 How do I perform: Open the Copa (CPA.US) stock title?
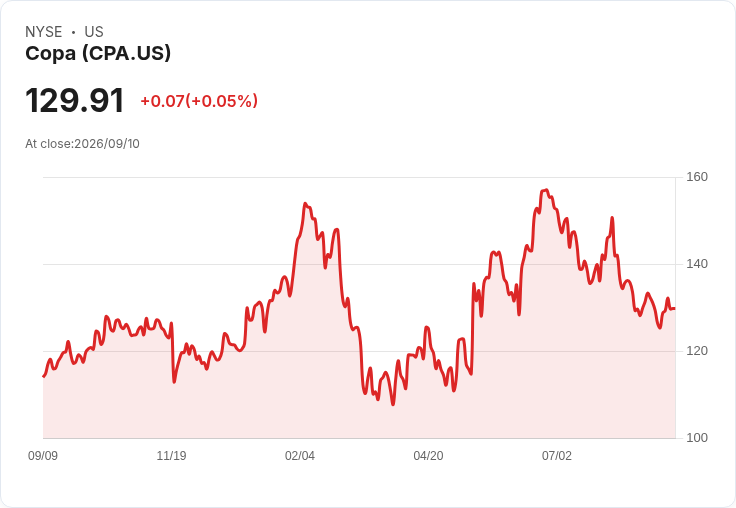pyautogui.click(x=98, y=53)
